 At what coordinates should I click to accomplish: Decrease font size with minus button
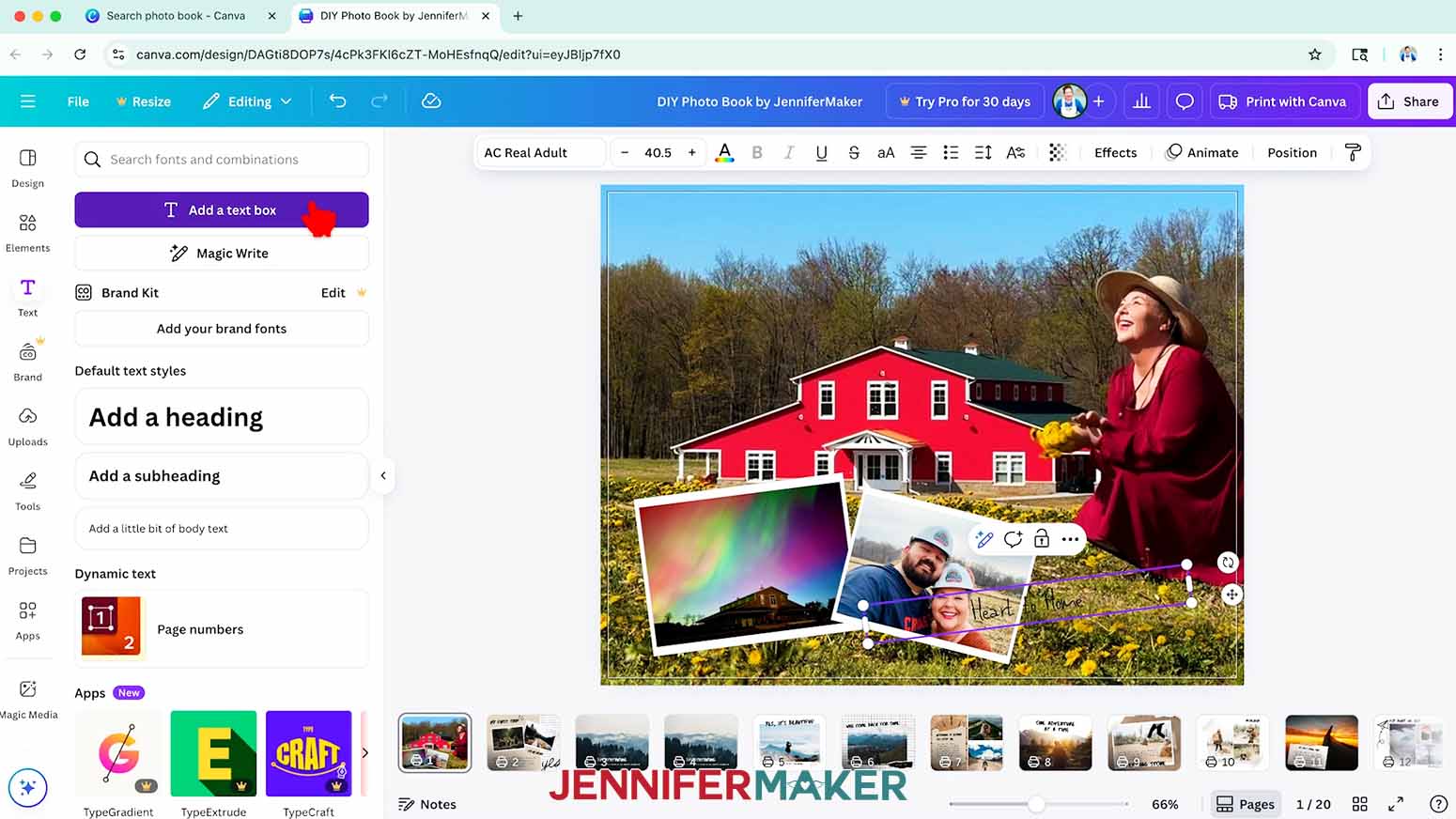[625, 152]
